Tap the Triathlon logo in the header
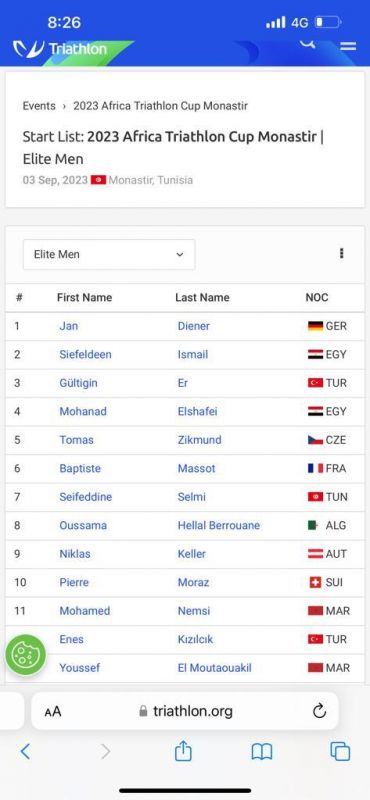370x800 pixels. 60,49
